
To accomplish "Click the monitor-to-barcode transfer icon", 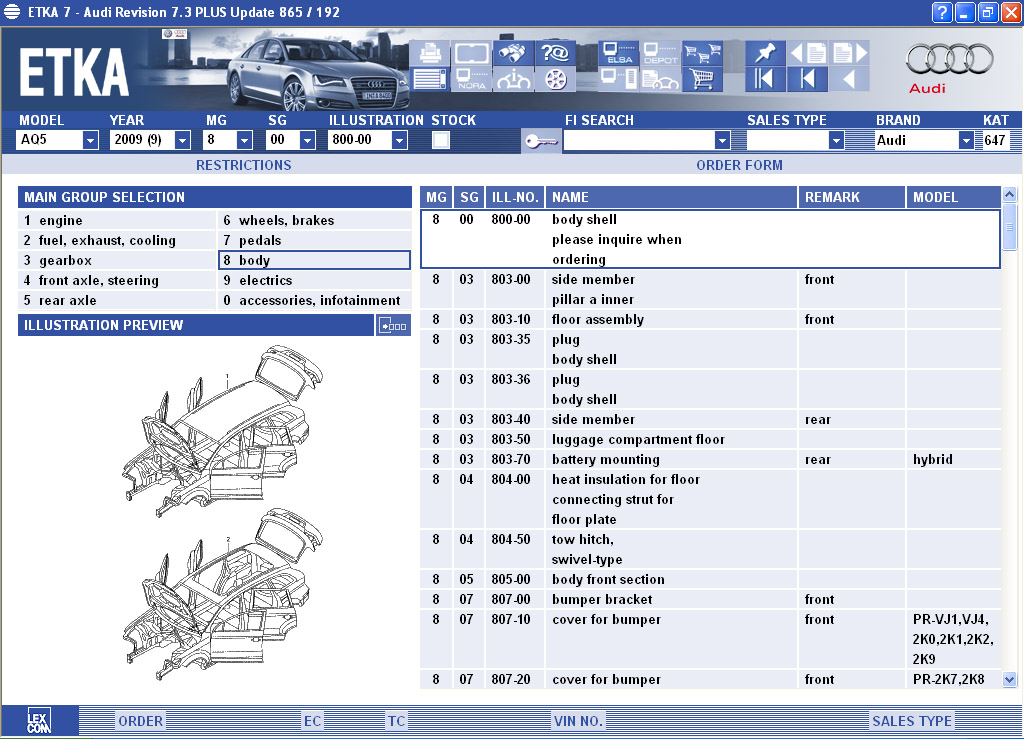I will 619,80.
